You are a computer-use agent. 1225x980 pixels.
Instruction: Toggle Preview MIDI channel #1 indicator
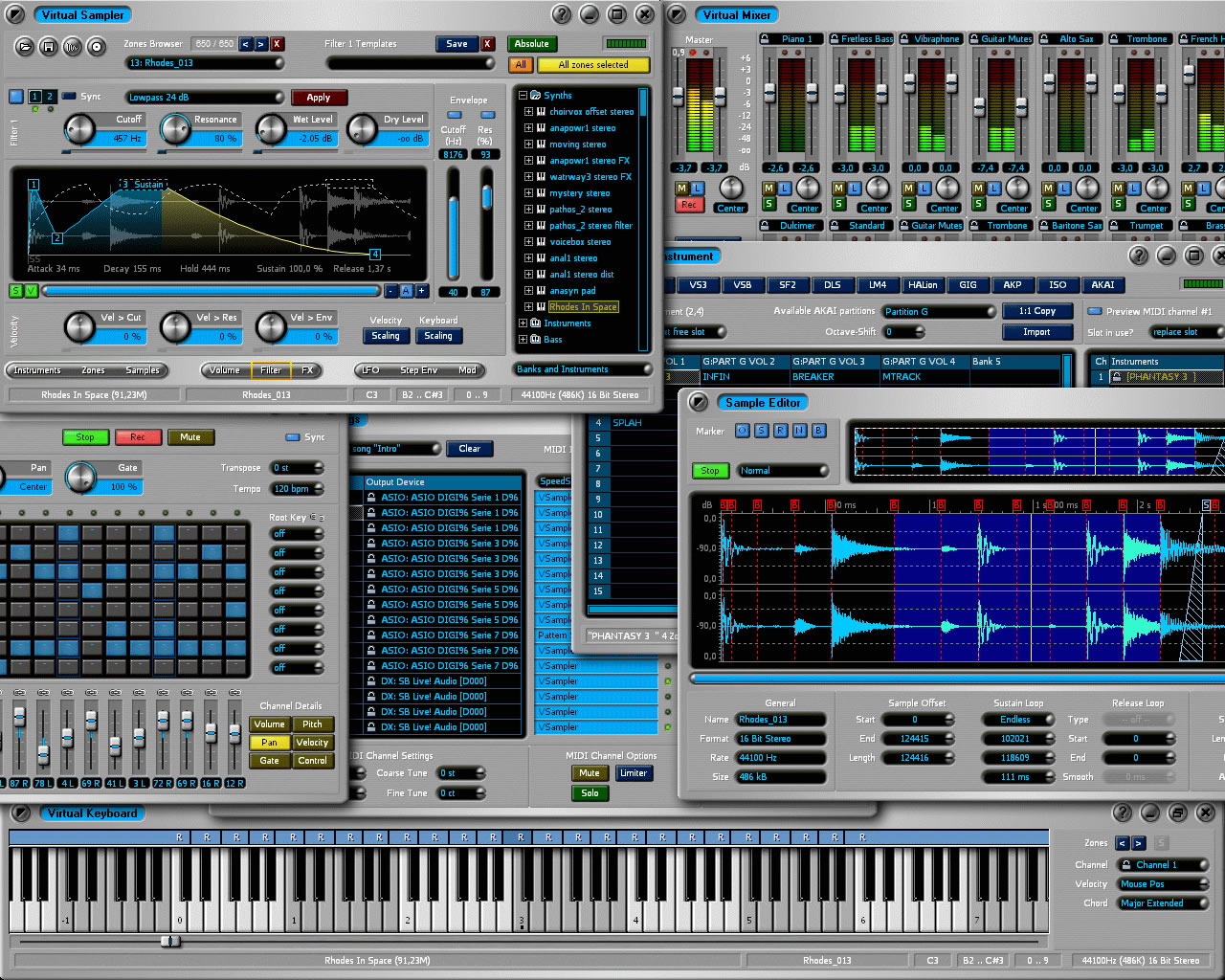coord(1095,311)
